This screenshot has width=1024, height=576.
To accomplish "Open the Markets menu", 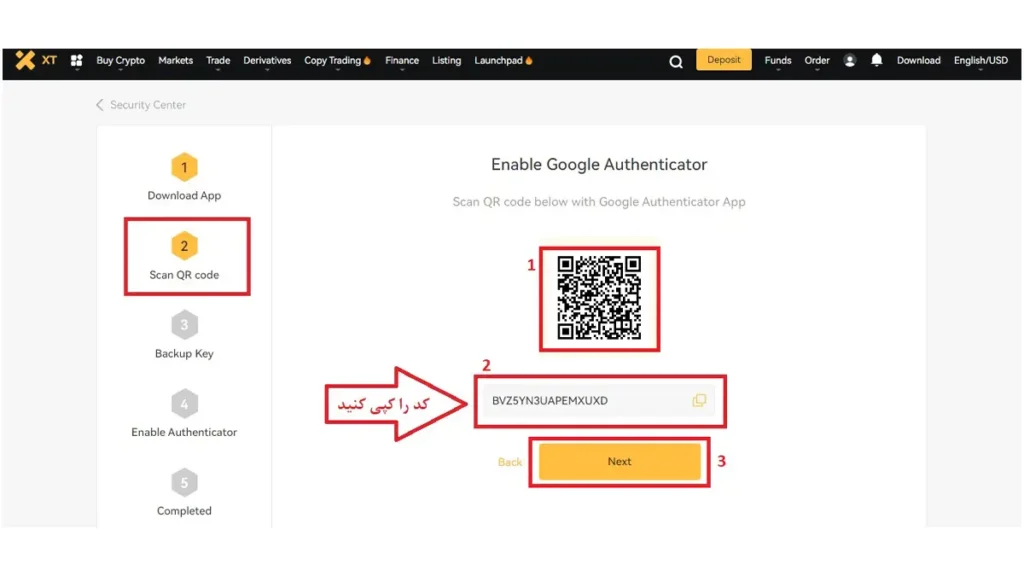I will tap(176, 61).
